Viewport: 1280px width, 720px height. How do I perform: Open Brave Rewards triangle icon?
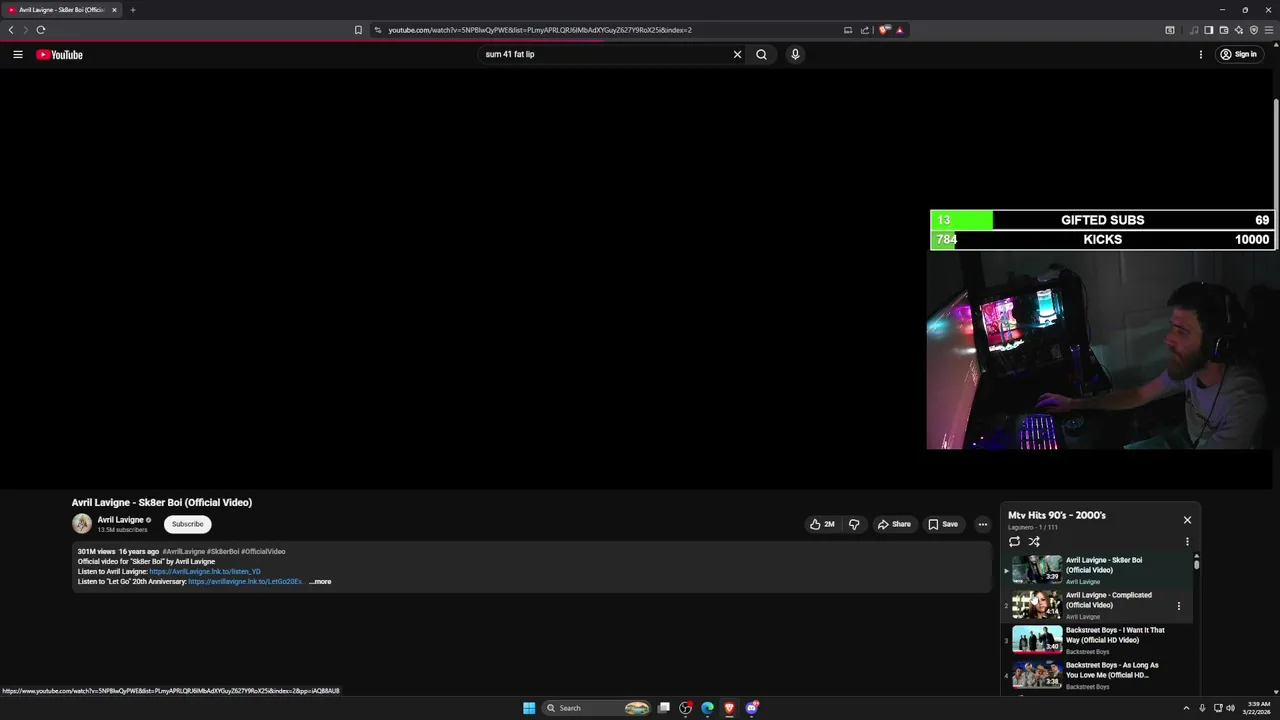[x=899, y=30]
